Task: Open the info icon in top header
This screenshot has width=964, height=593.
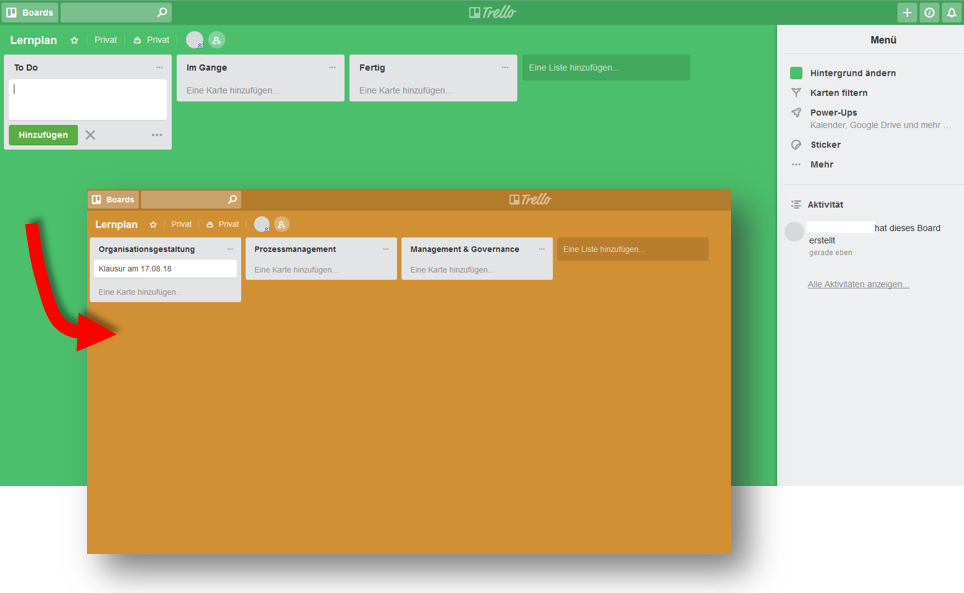Action: (x=929, y=13)
